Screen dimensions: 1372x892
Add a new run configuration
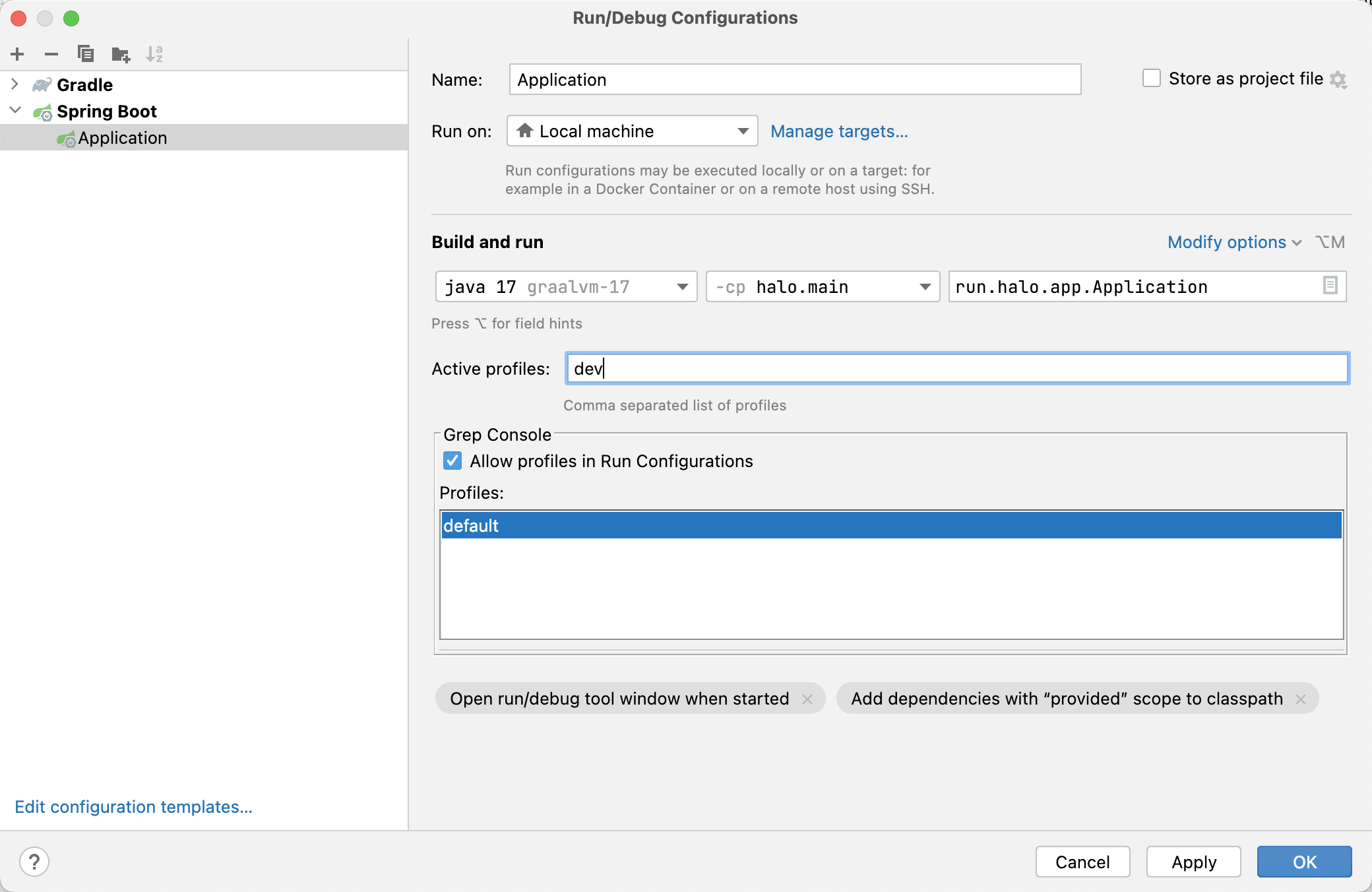[17, 54]
